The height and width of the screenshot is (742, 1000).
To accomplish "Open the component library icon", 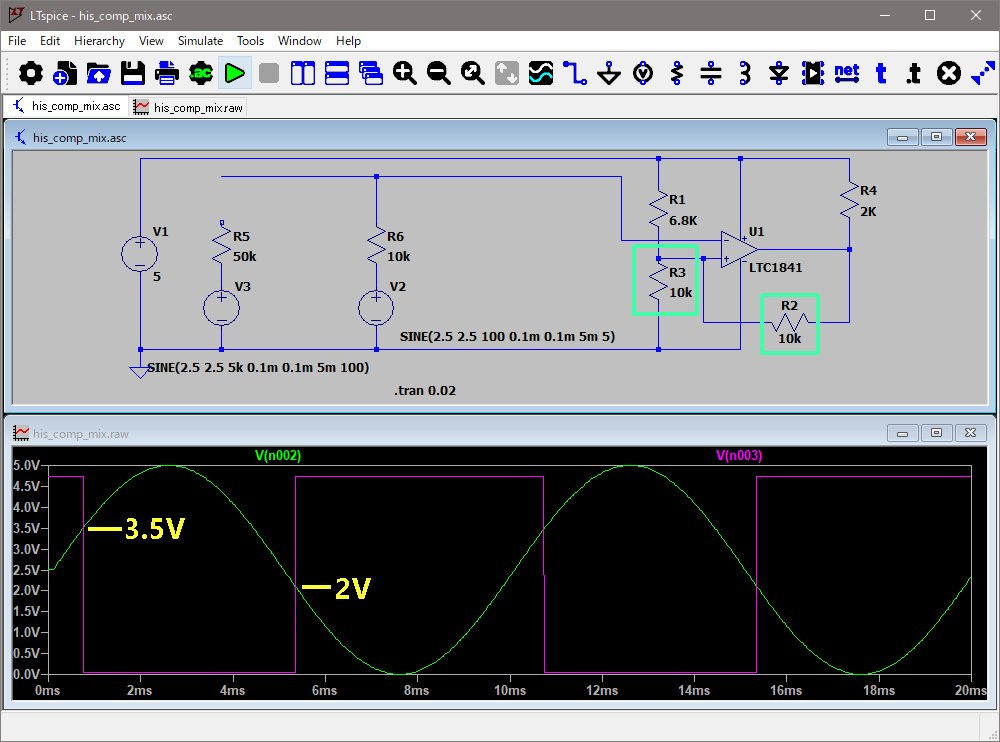I will [812, 73].
